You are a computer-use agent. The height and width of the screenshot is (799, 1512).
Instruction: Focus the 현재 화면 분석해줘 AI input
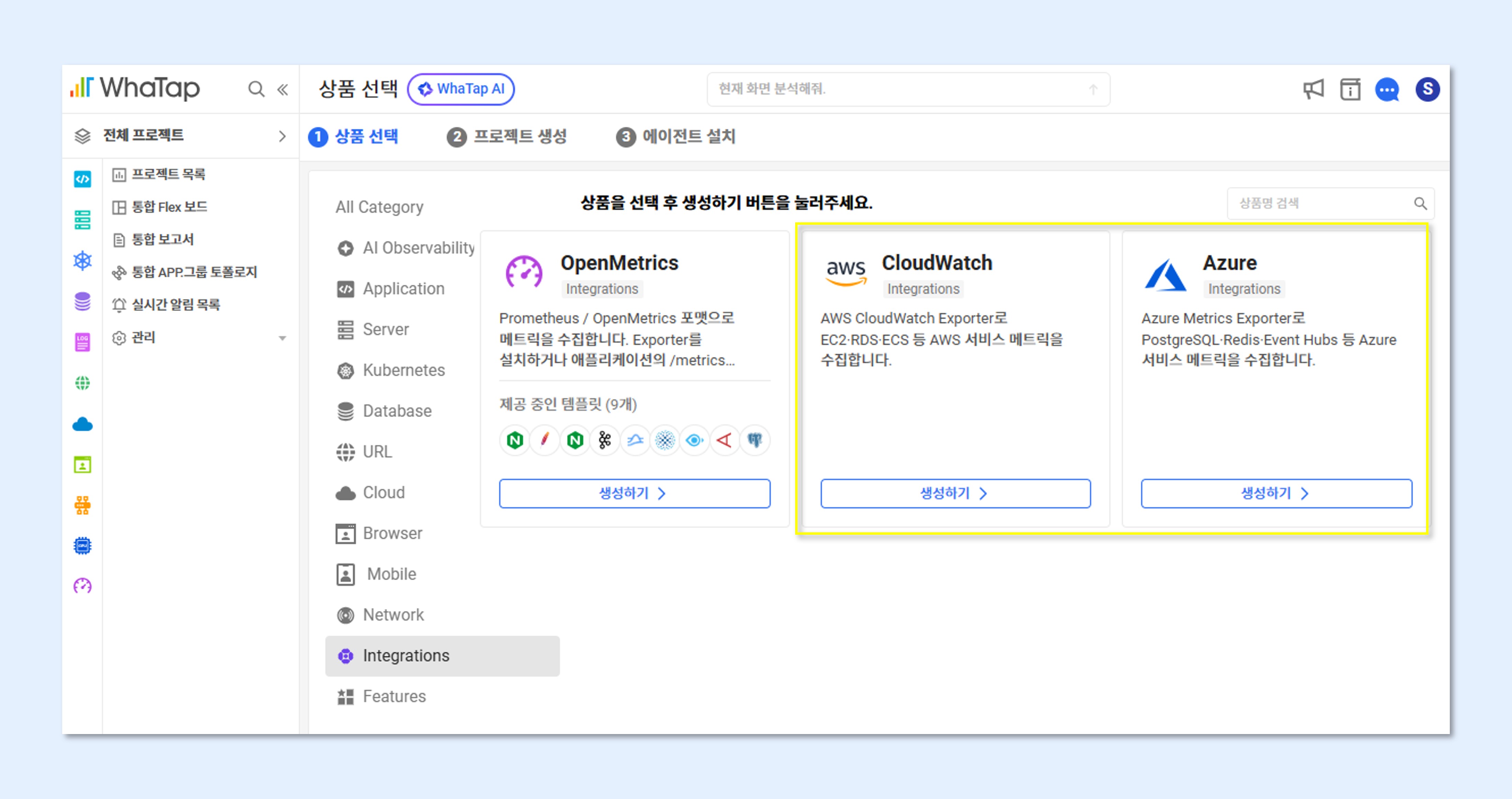(908, 89)
